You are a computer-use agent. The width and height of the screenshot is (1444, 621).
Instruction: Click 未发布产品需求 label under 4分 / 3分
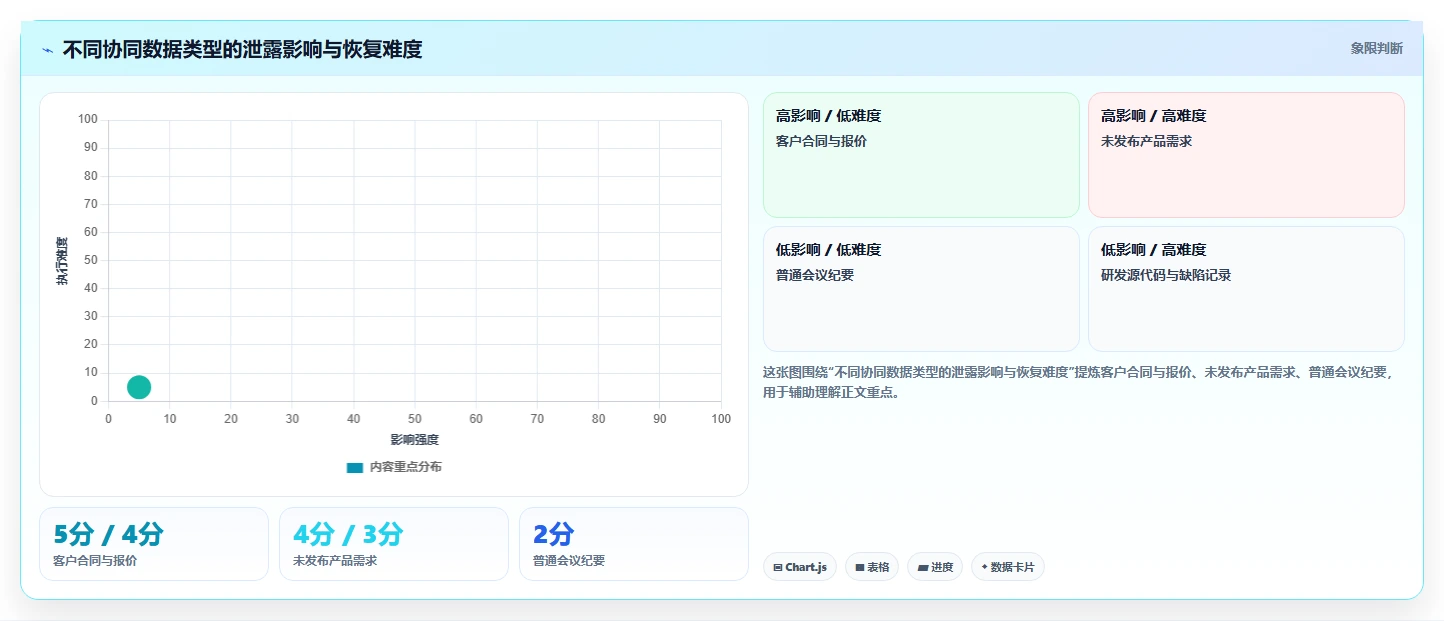coord(335,561)
